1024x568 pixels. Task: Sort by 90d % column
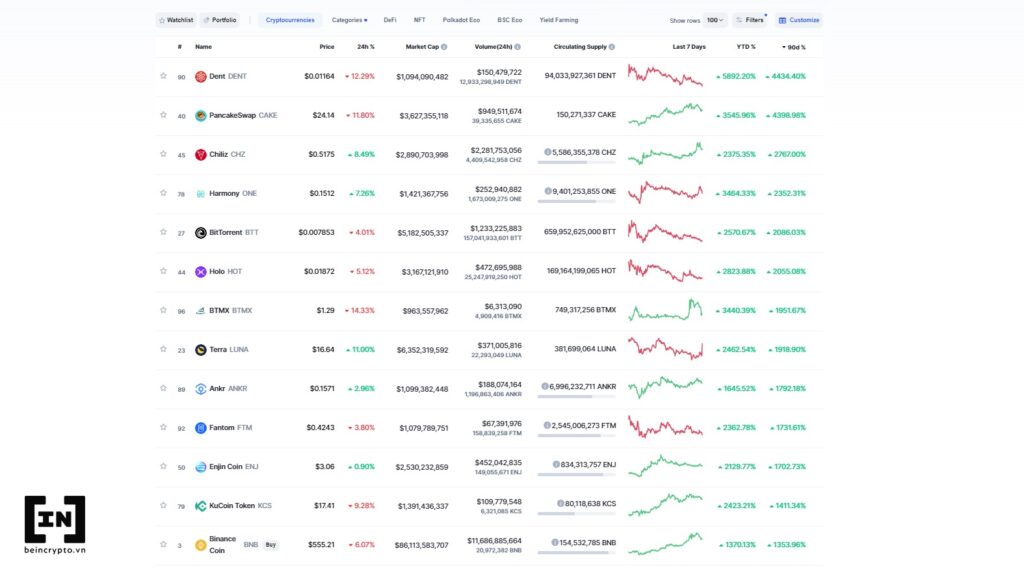tap(793, 47)
